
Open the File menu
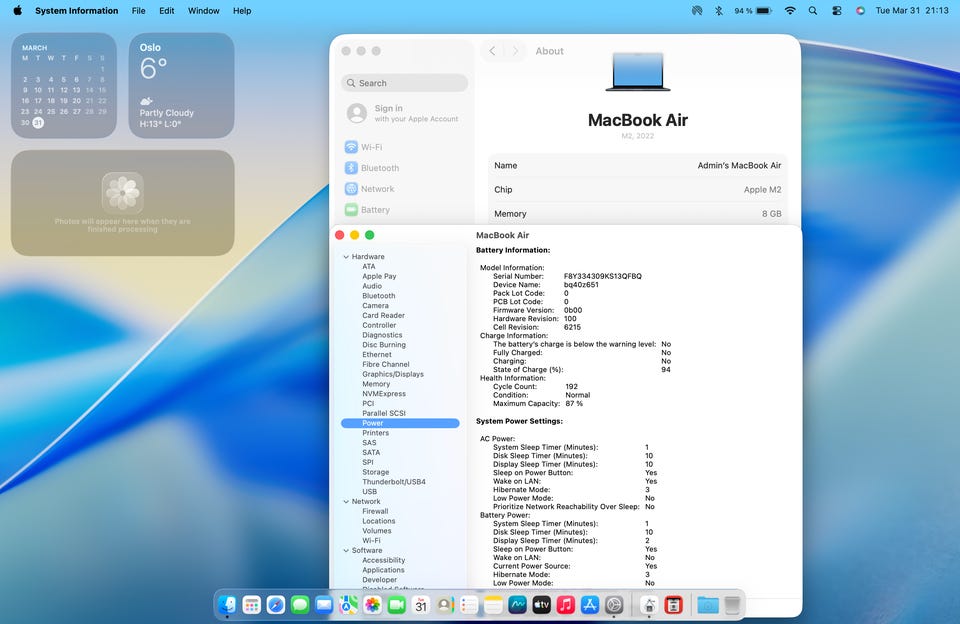[138, 11]
